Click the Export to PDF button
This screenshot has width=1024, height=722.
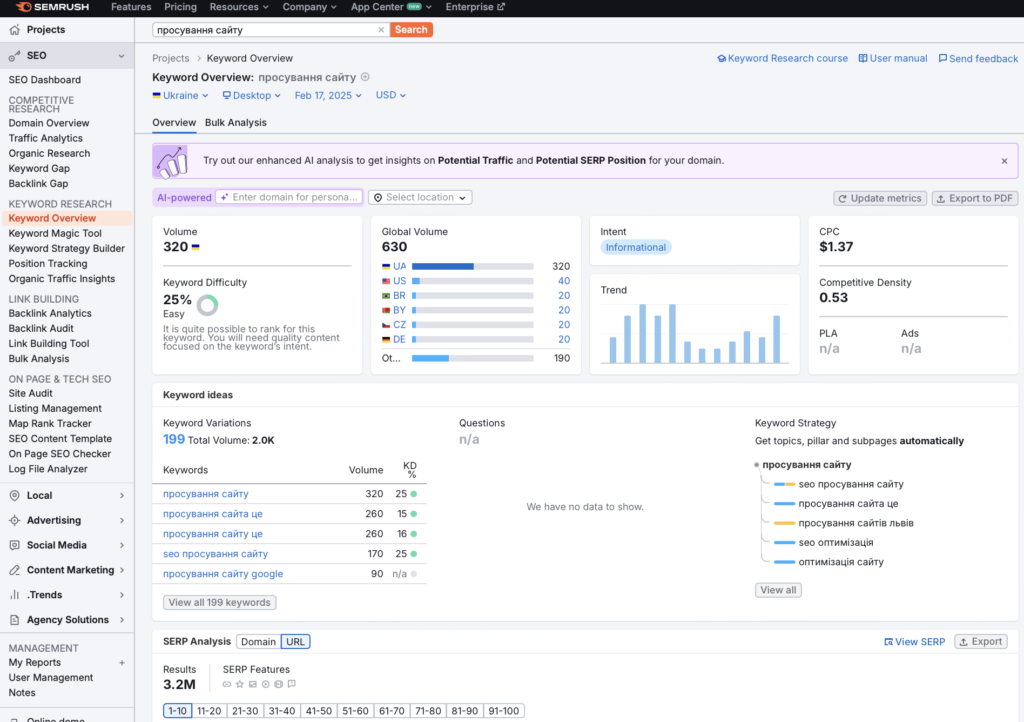pyautogui.click(x=974, y=198)
